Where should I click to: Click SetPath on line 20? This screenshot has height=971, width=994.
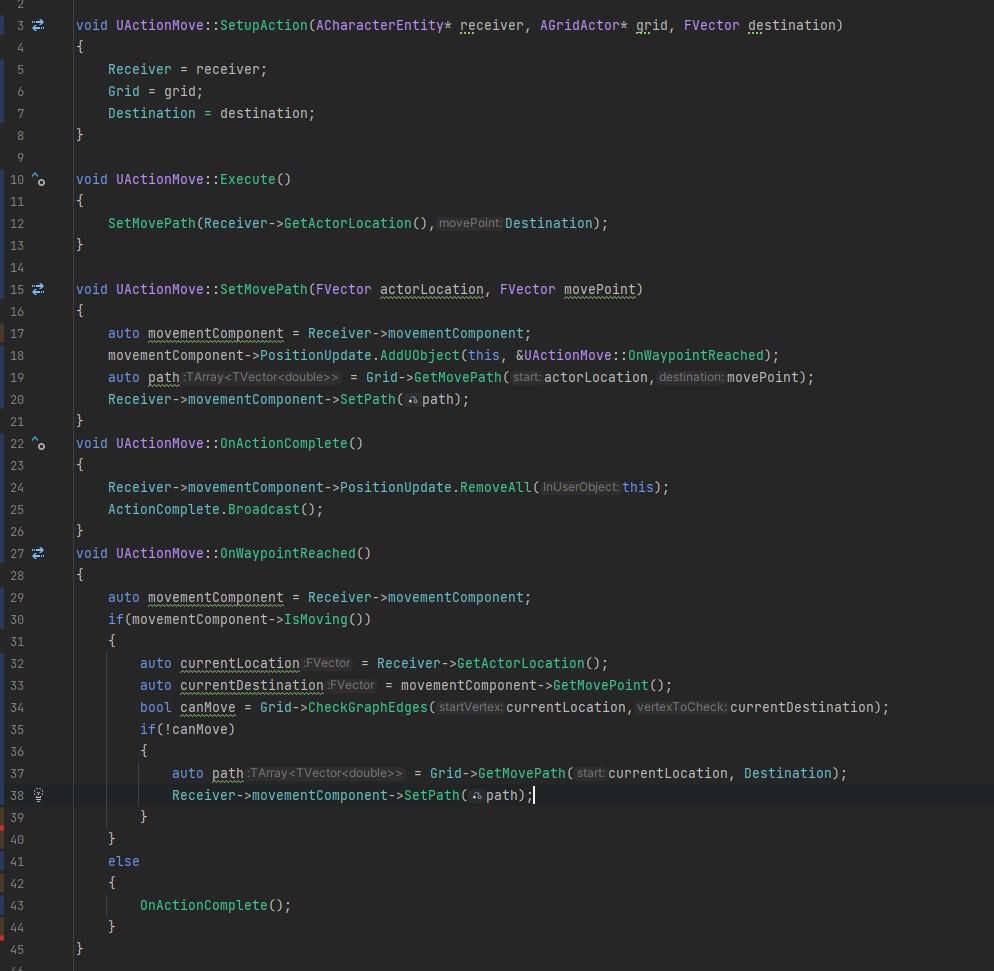coord(368,400)
